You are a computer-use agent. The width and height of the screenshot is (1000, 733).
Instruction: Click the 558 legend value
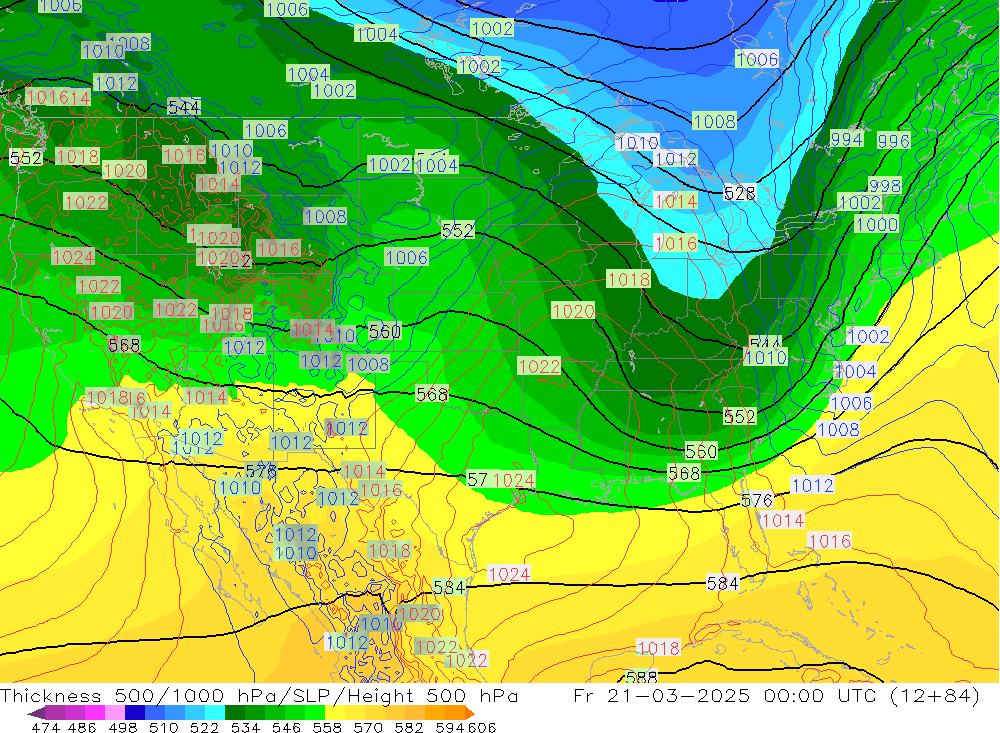click(x=327, y=727)
